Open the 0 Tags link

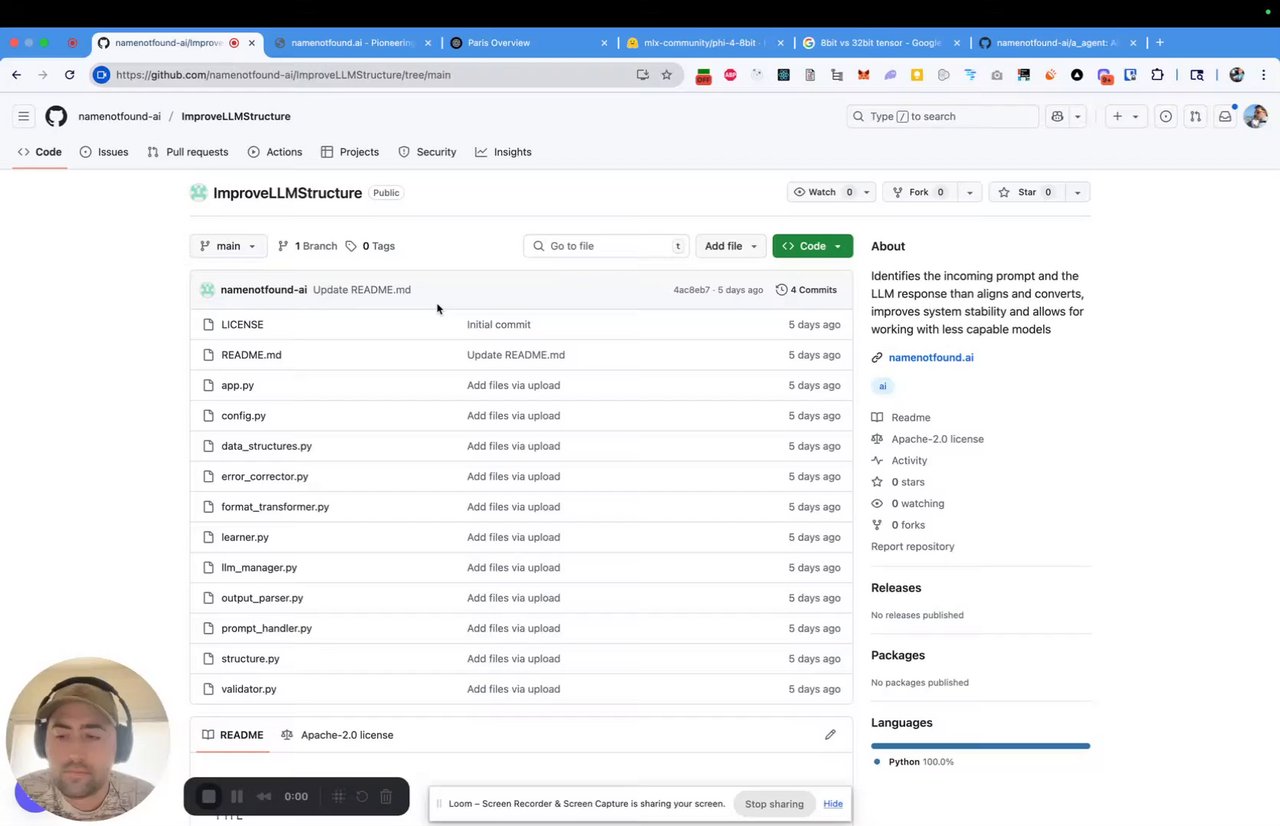pos(370,246)
